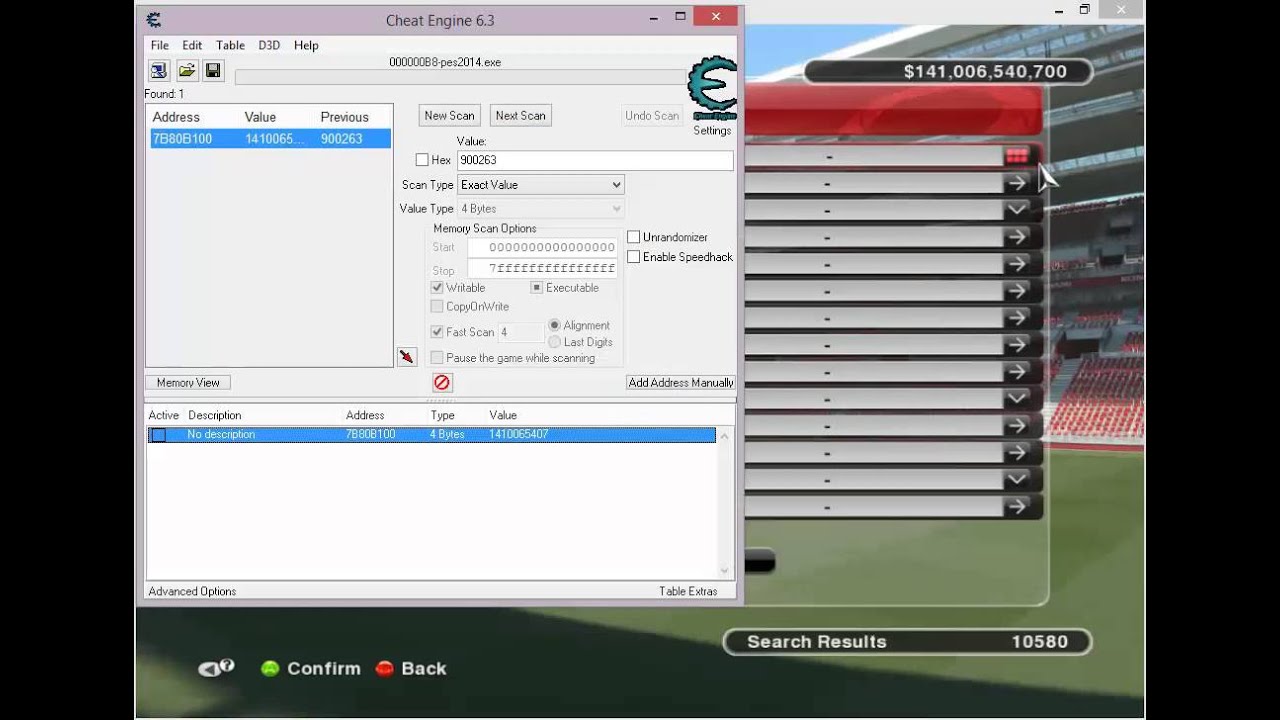Viewport: 1280px width, 720px height.
Task: Click the help hint icon beside Confirm
Action: [216, 668]
